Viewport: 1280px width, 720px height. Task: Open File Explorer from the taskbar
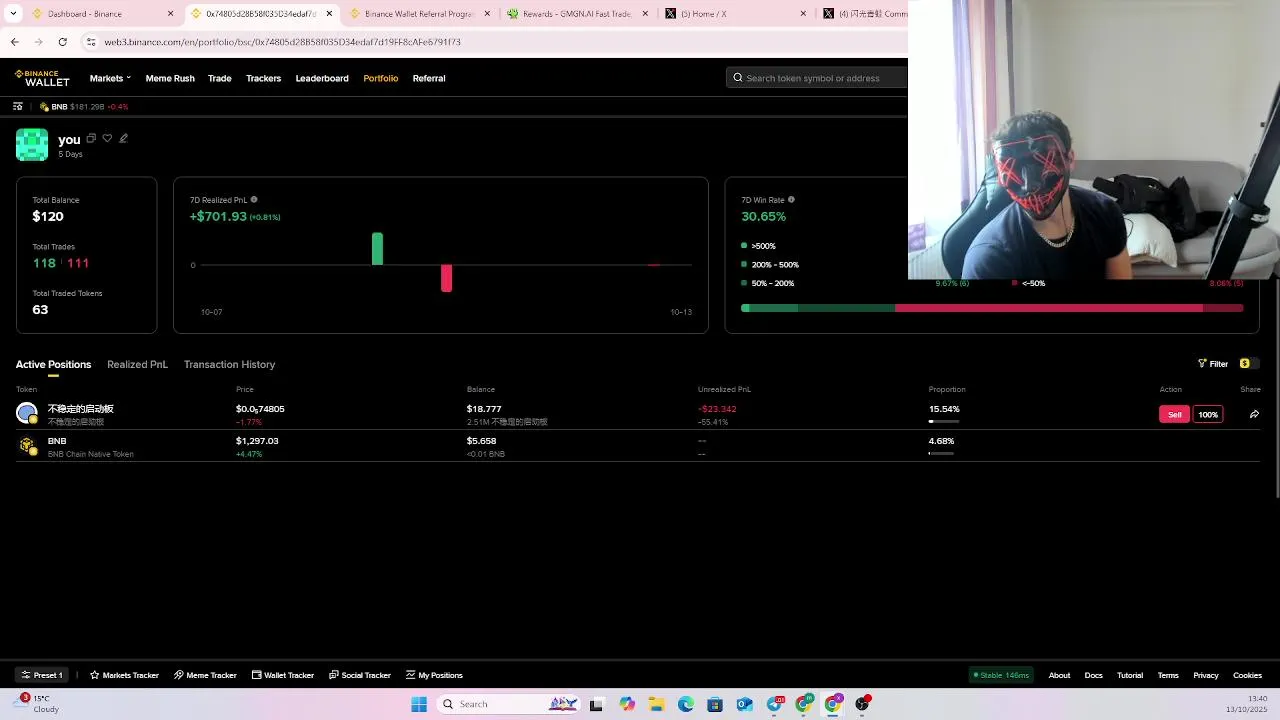coord(656,704)
